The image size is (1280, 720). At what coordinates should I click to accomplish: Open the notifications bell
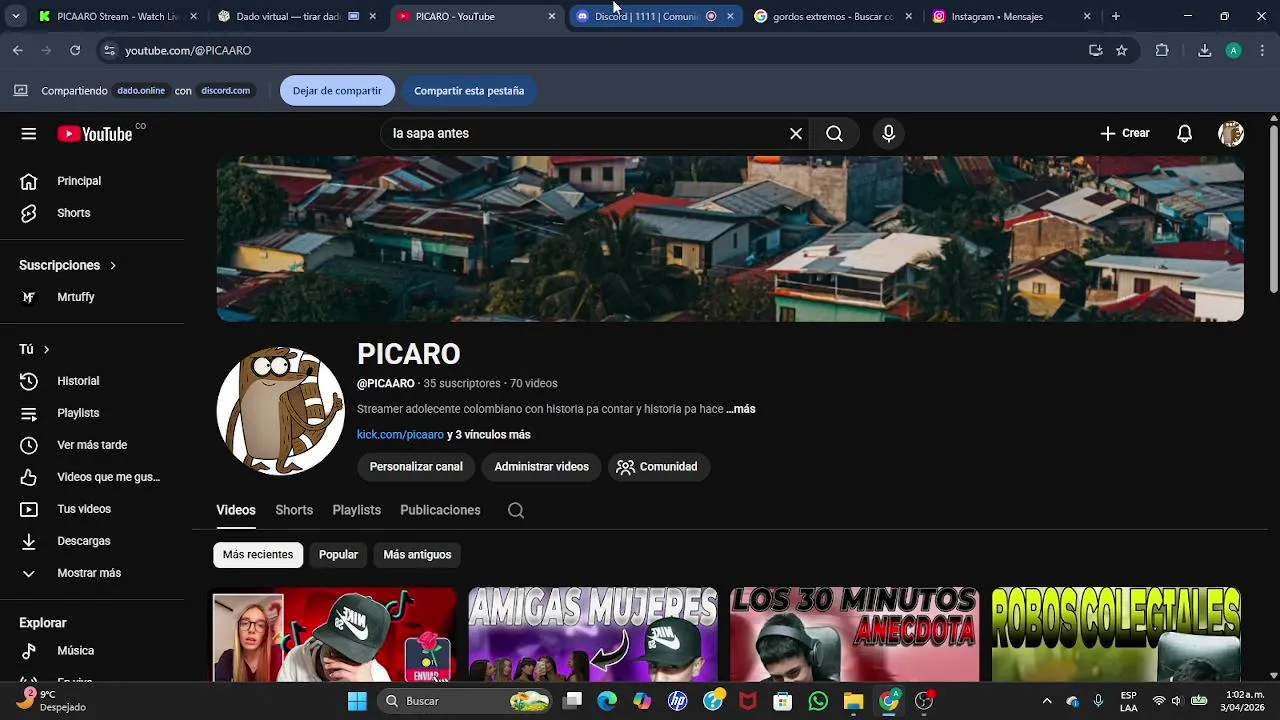coord(1184,134)
